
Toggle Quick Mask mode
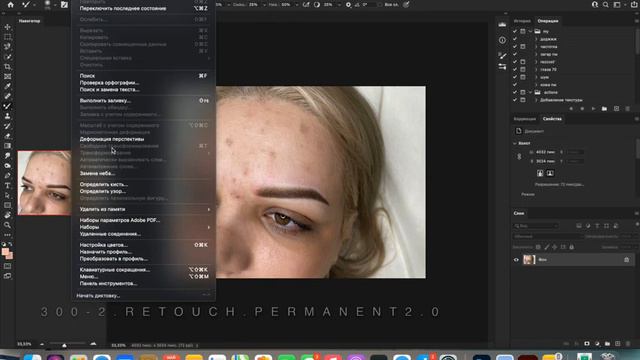pos(7,266)
